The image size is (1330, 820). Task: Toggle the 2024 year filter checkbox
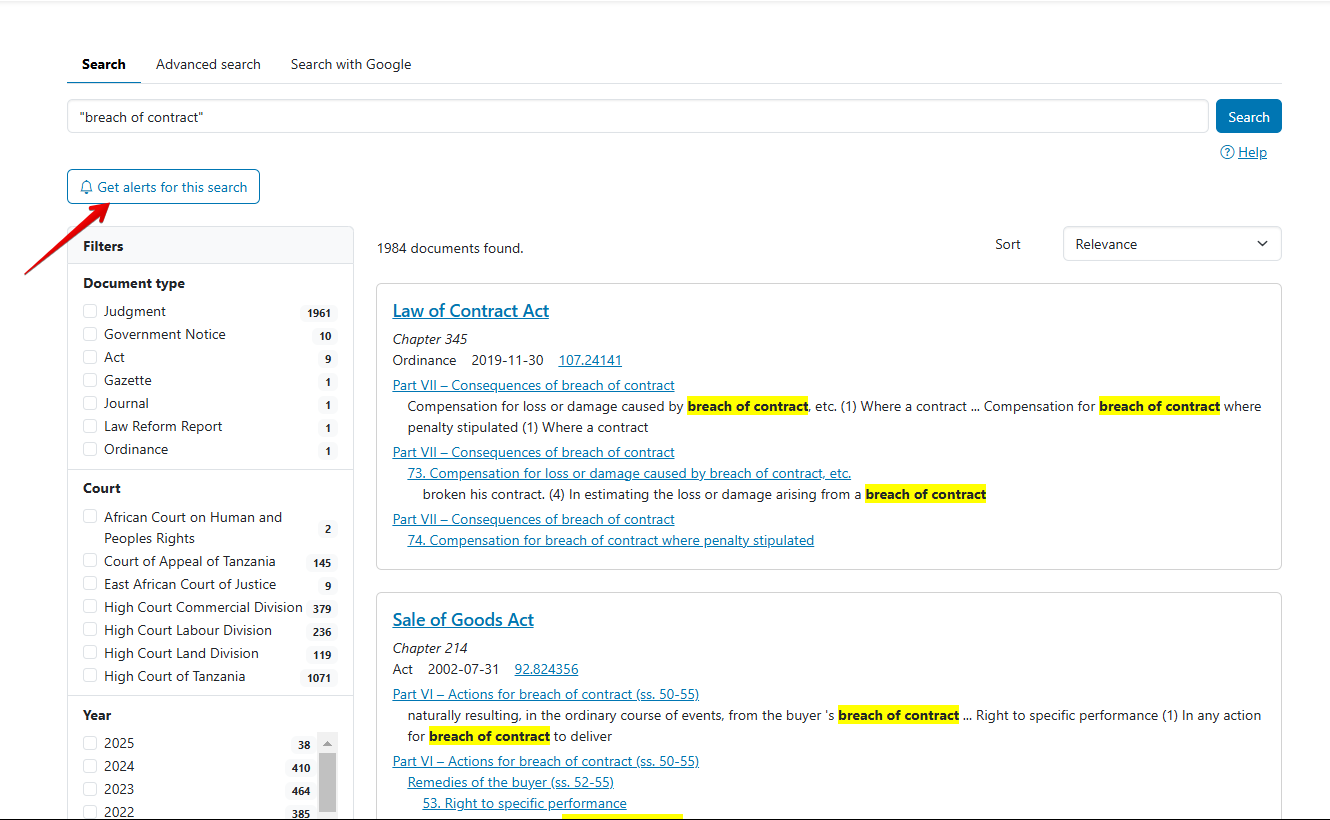(91, 766)
